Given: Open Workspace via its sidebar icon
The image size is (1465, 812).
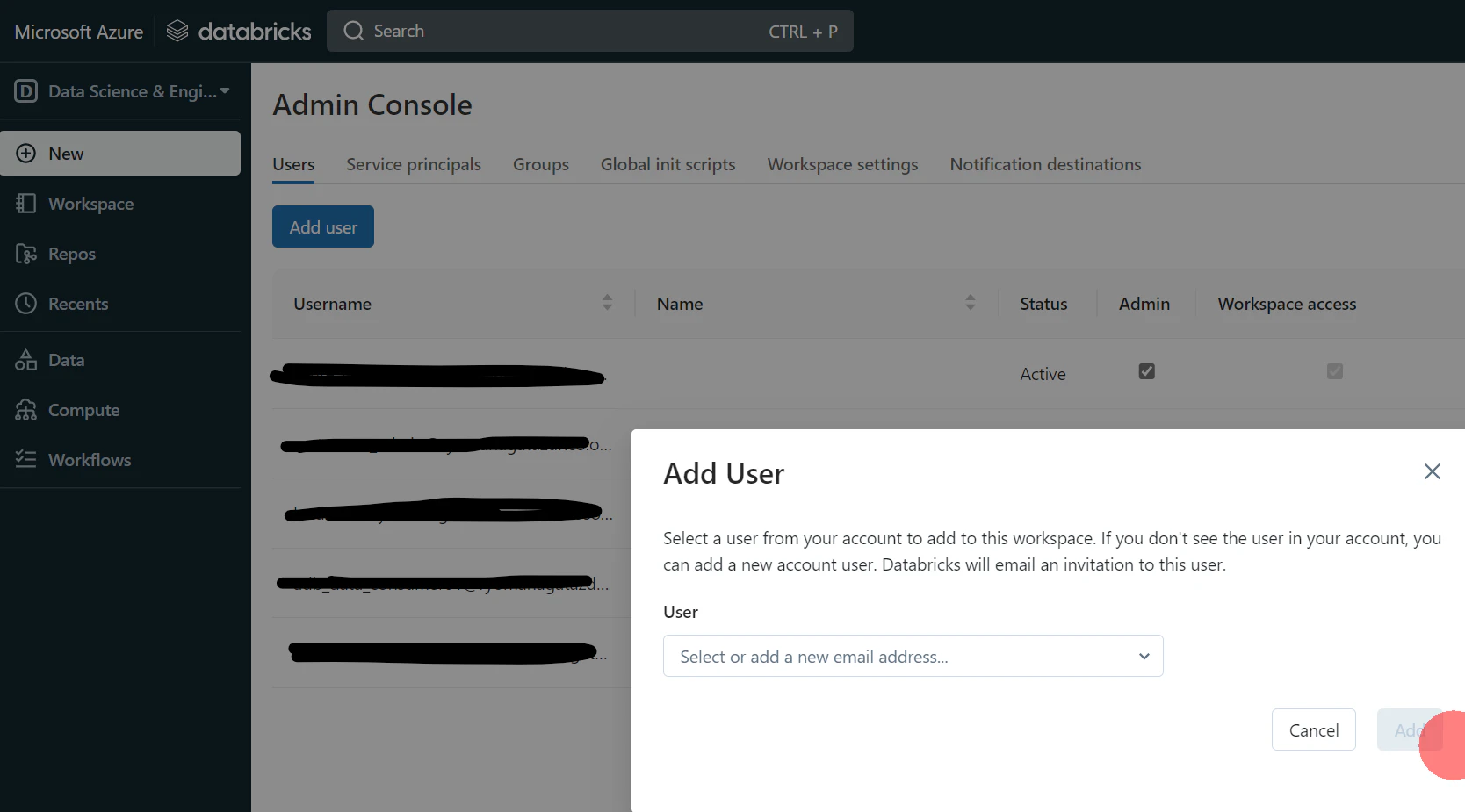Looking at the screenshot, I should tap(26, 204).
